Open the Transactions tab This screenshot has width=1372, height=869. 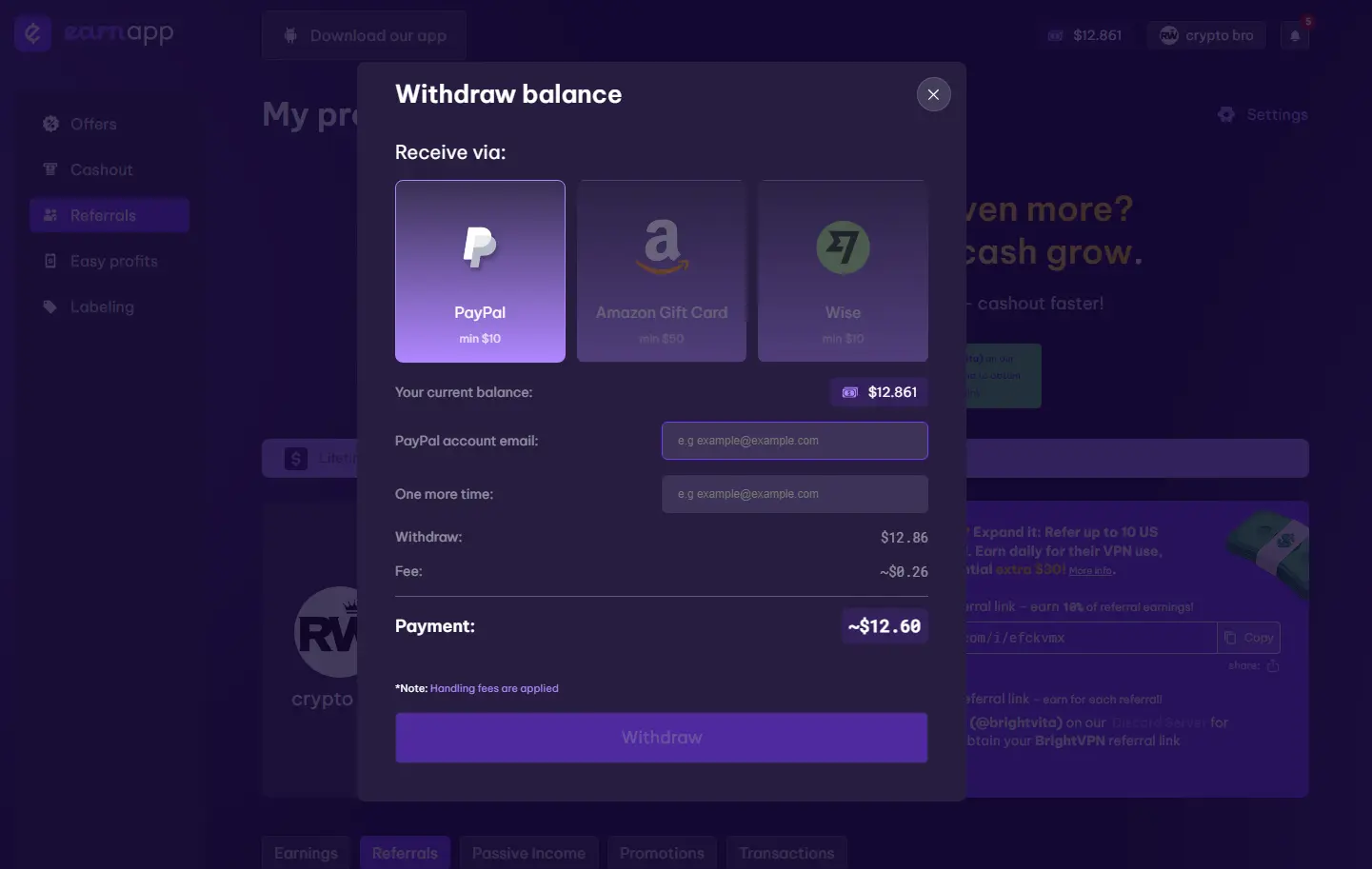click(x=786, y=853)
